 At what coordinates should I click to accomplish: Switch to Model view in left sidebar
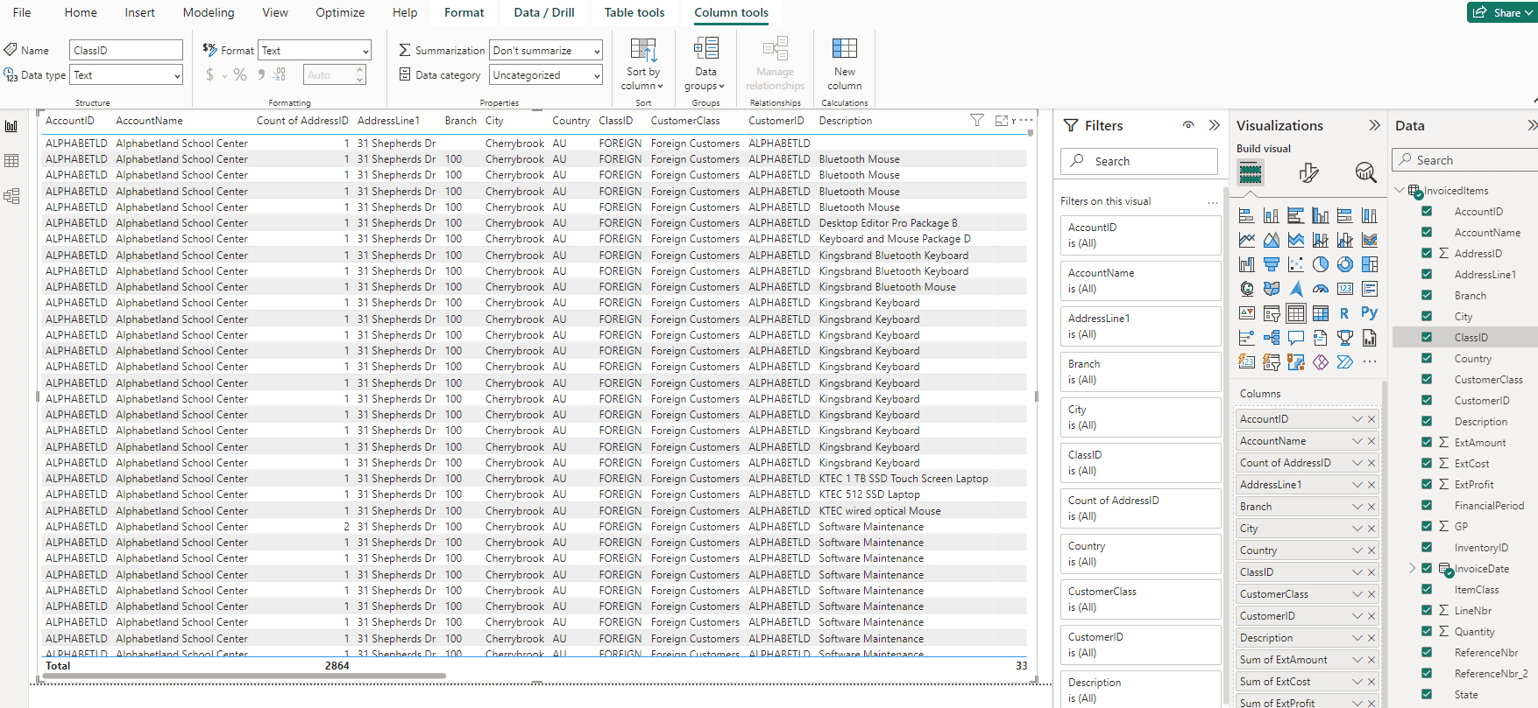click(x=12, y=196)
